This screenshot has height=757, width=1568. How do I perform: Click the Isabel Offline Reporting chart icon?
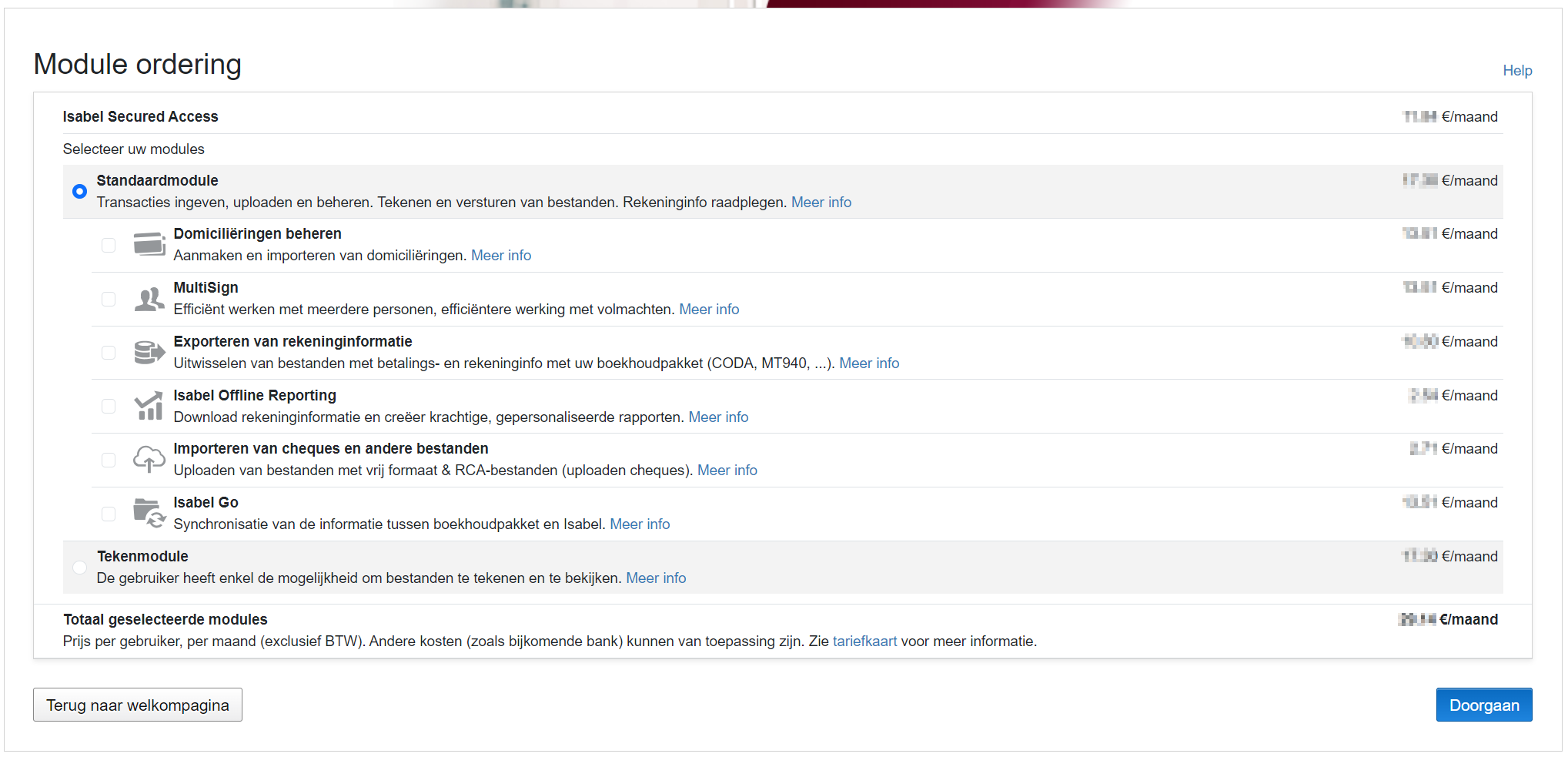[149, 406]
